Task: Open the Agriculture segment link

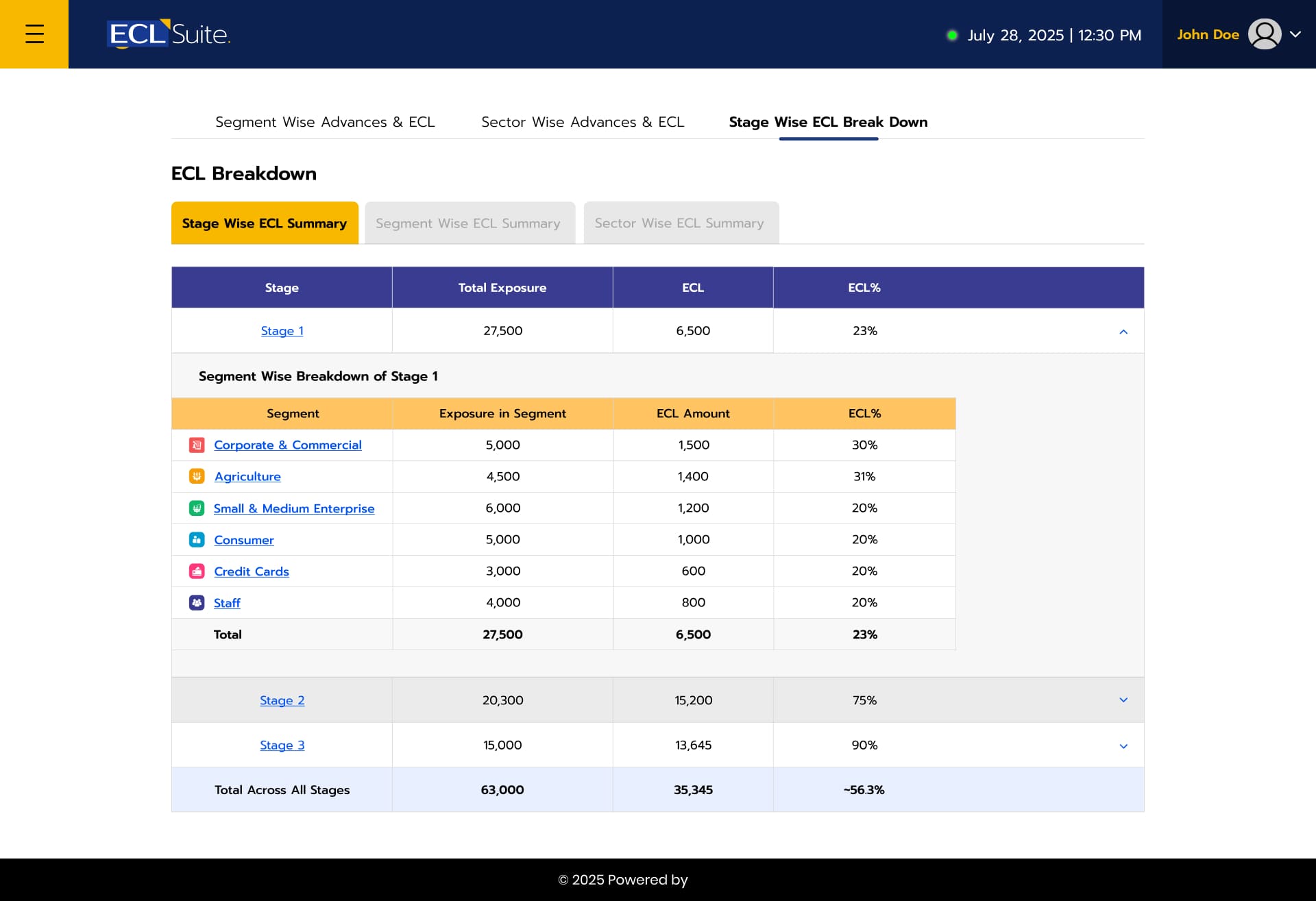Action: tap(247, 476)
